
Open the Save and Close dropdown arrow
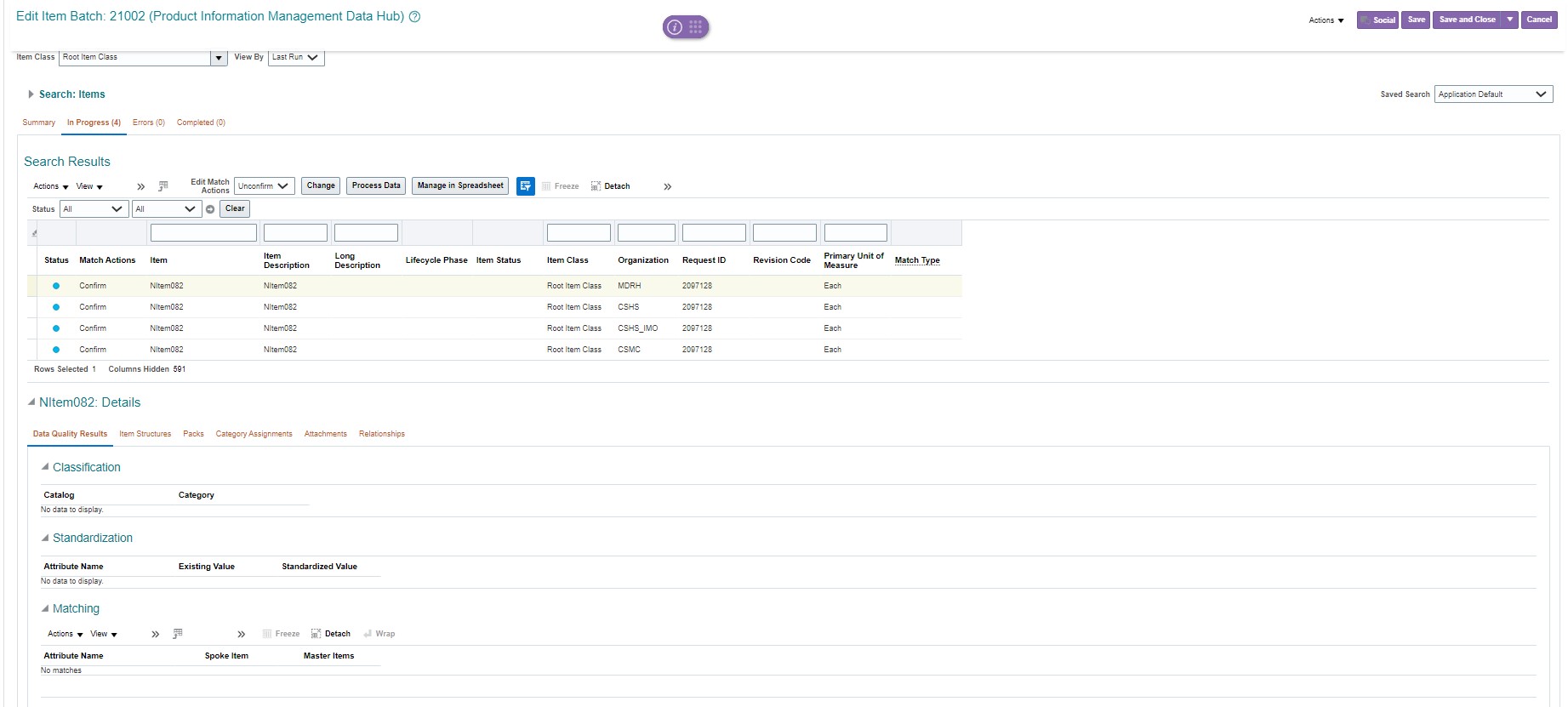click(1510, 20)
